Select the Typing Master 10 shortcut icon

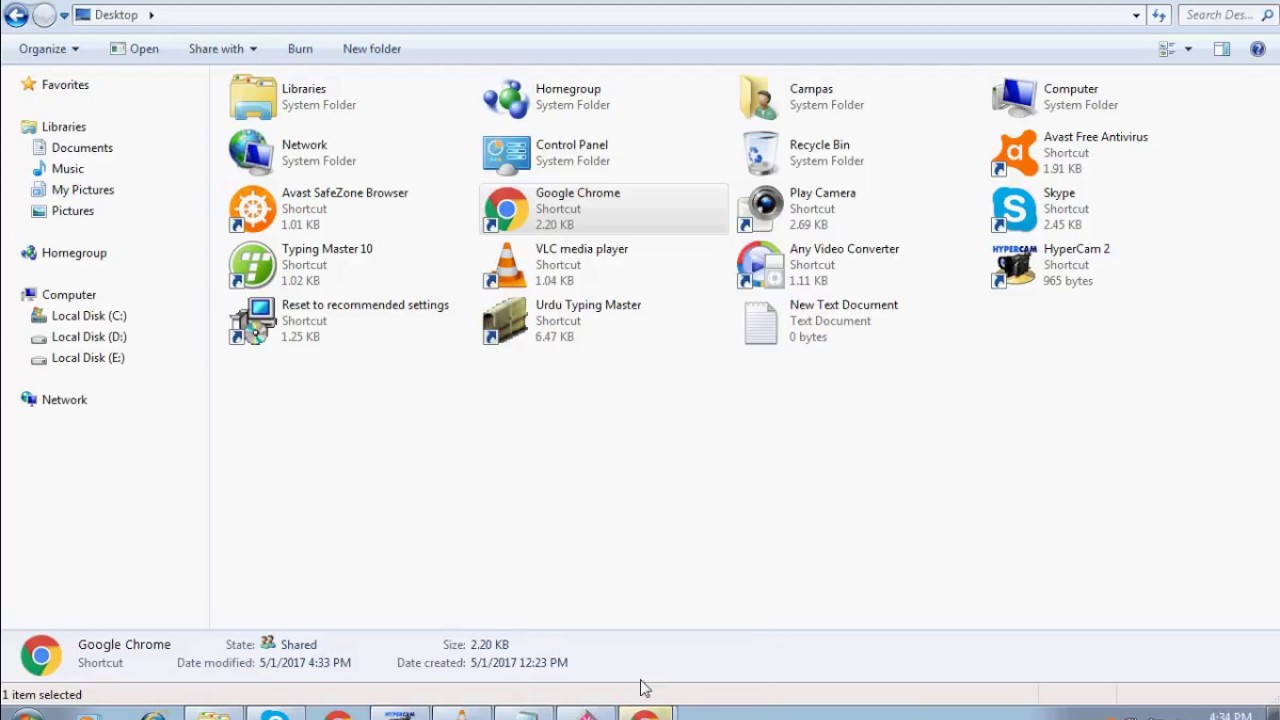point(253,265)
